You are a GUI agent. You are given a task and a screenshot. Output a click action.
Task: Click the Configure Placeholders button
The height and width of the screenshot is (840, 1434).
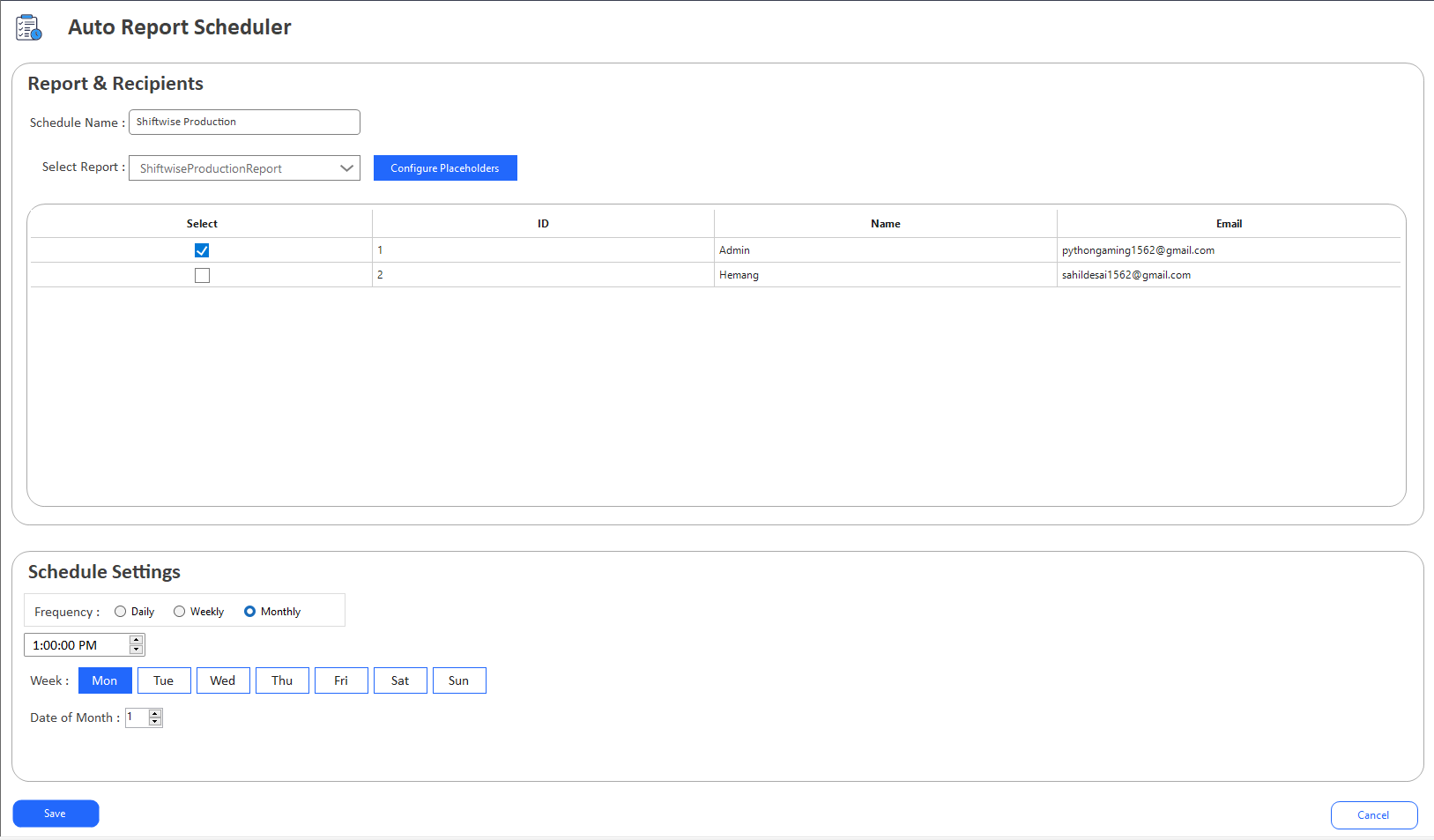pos(445,168)
